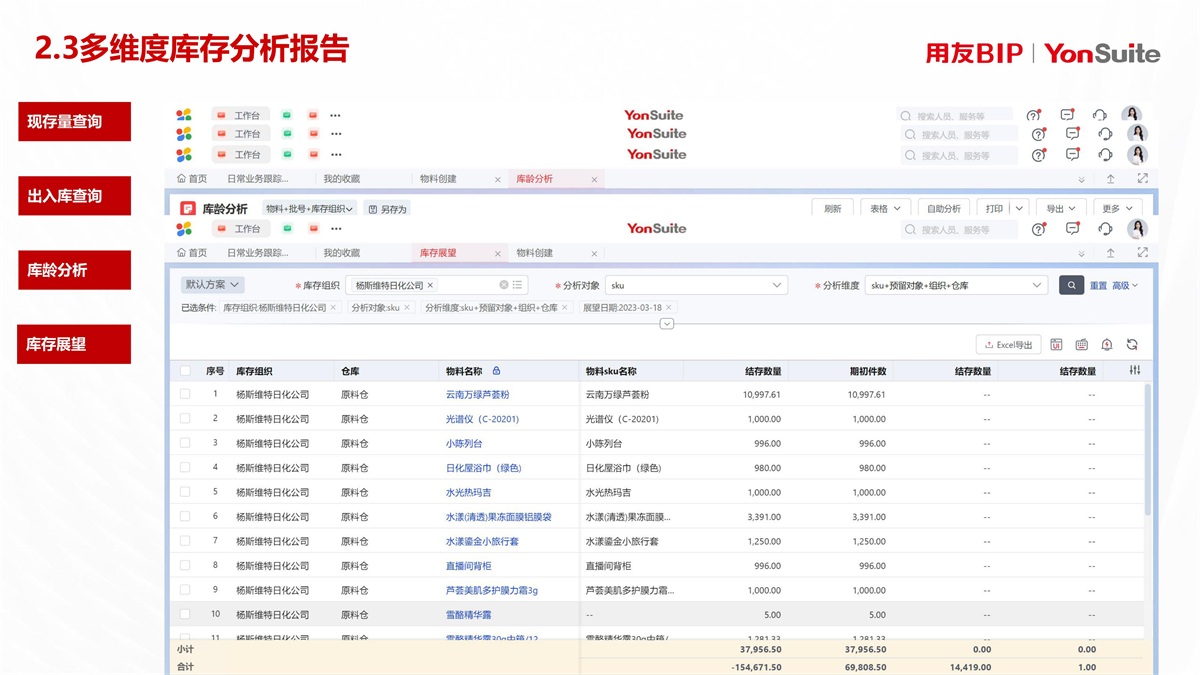
Task: Open the 分析维度 dropdown
Action: [1038, 286]
